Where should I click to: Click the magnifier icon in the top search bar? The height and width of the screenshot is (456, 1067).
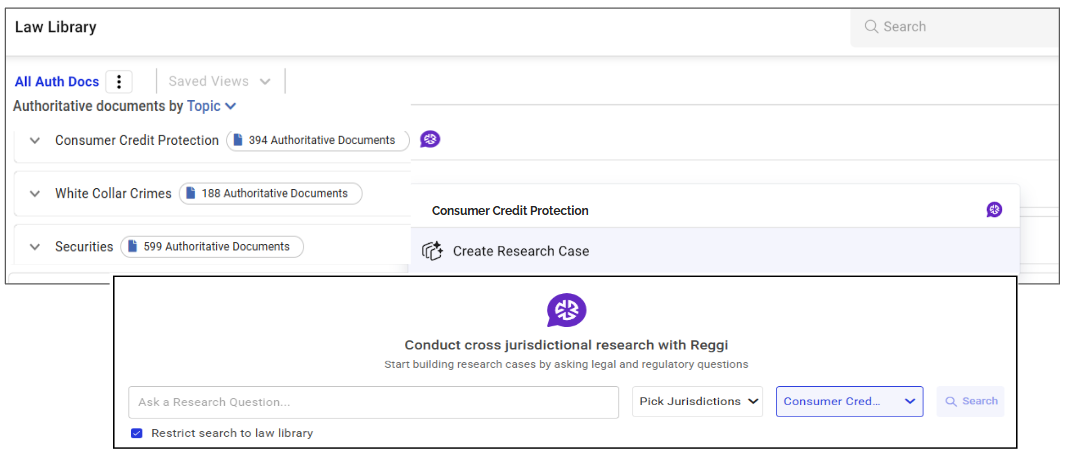871,27
